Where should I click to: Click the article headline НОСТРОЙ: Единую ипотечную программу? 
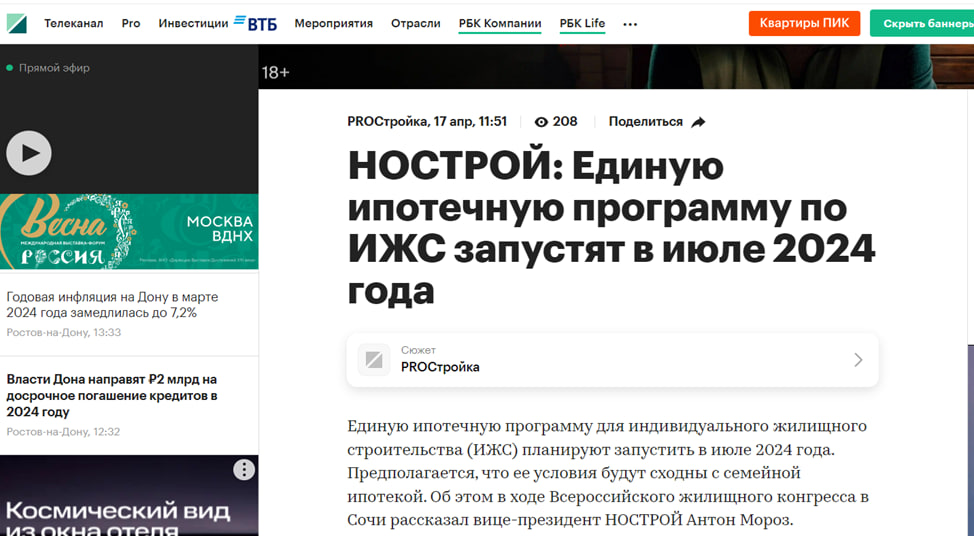click(611, 228)
